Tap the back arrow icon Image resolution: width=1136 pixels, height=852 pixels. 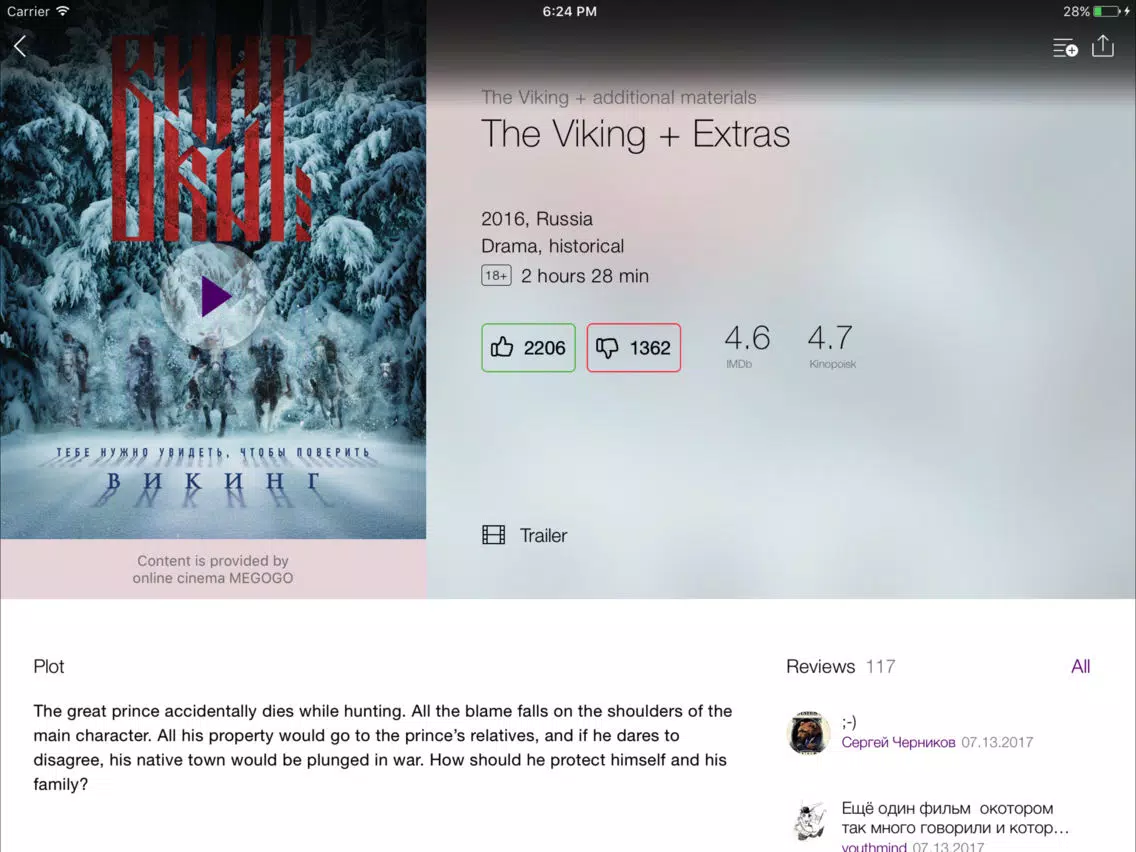[x=20, y=46]
